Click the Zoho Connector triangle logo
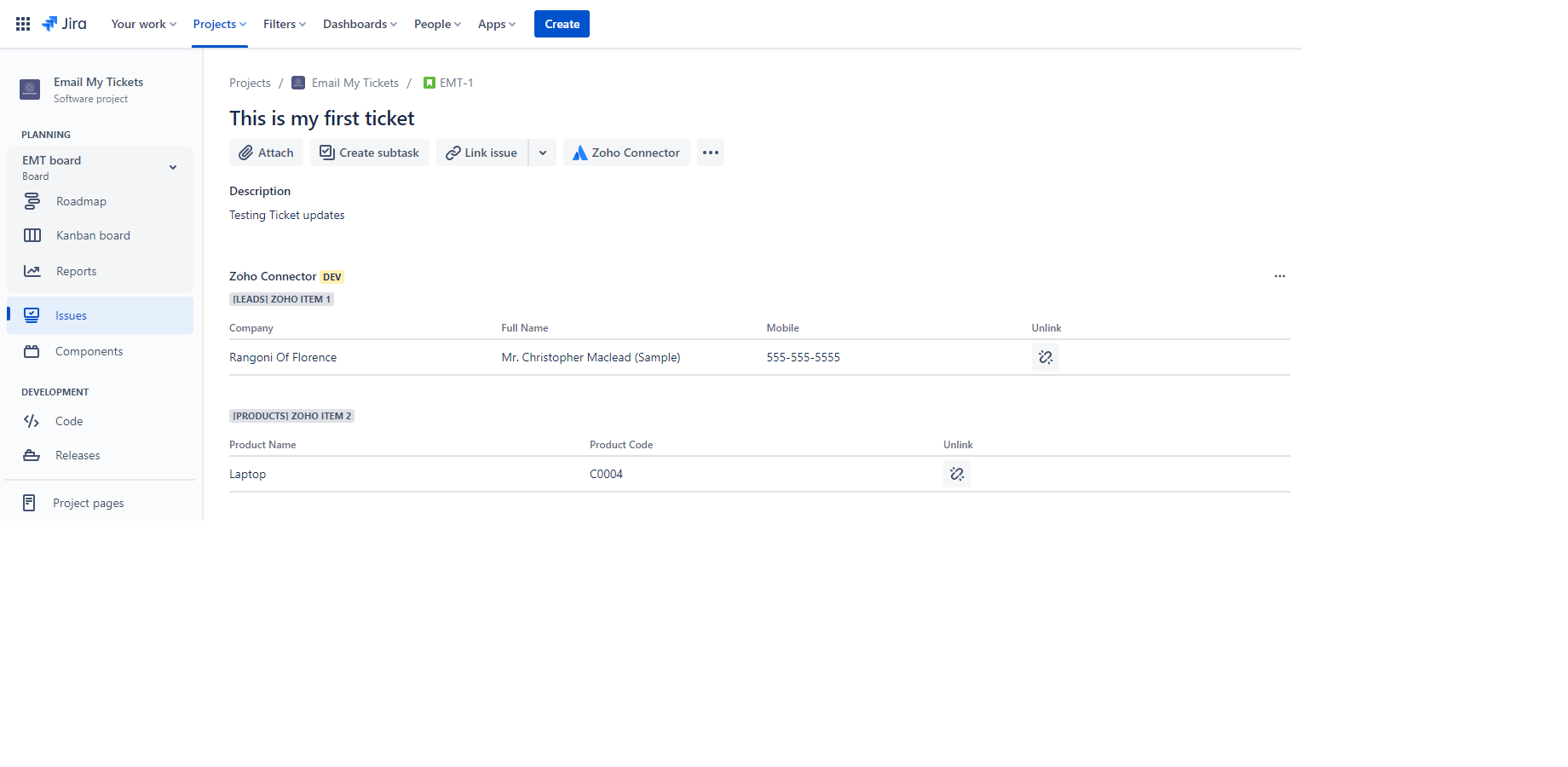Image resolution: width=1568 pixels, height=767 pixels. click(579, 153)
